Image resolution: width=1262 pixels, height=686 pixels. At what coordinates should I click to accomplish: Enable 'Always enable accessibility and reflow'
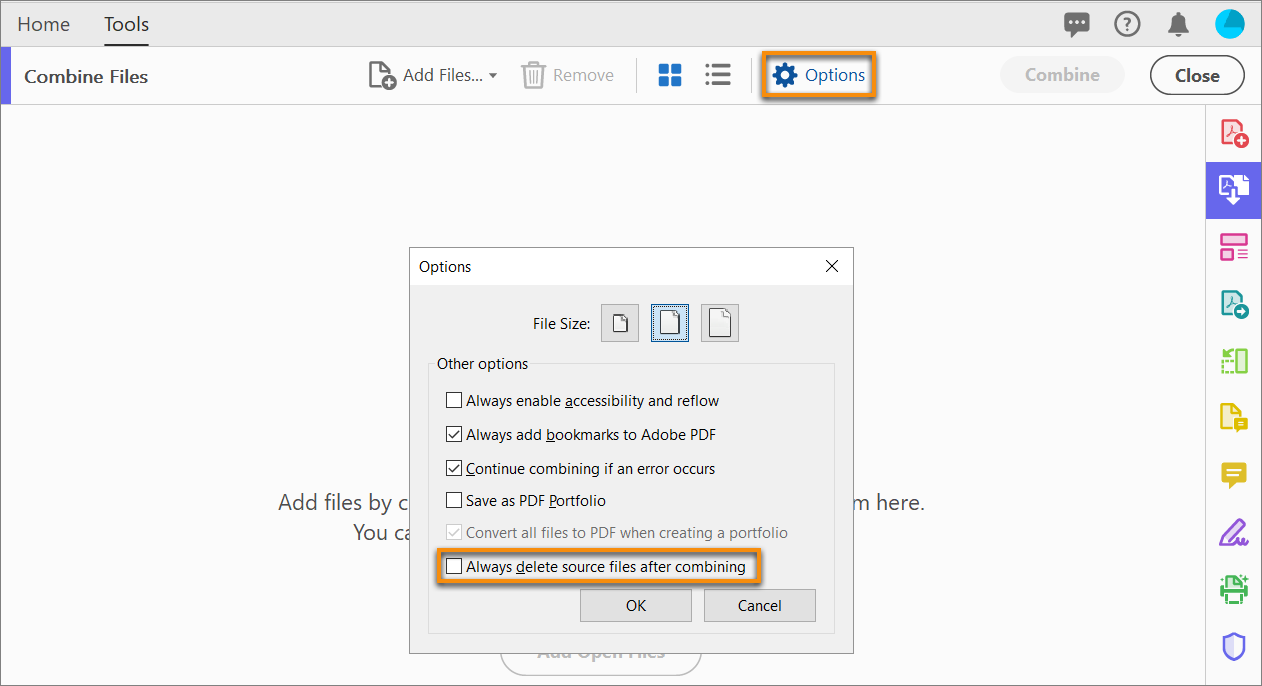click(454, 399)
